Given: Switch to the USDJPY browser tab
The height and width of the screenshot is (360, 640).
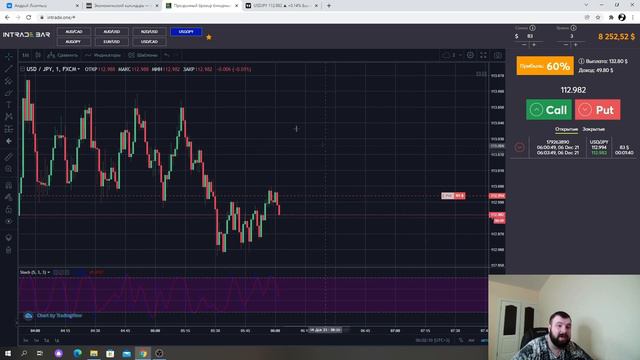Looking at the screenshot, I should [x=282, y=6].
